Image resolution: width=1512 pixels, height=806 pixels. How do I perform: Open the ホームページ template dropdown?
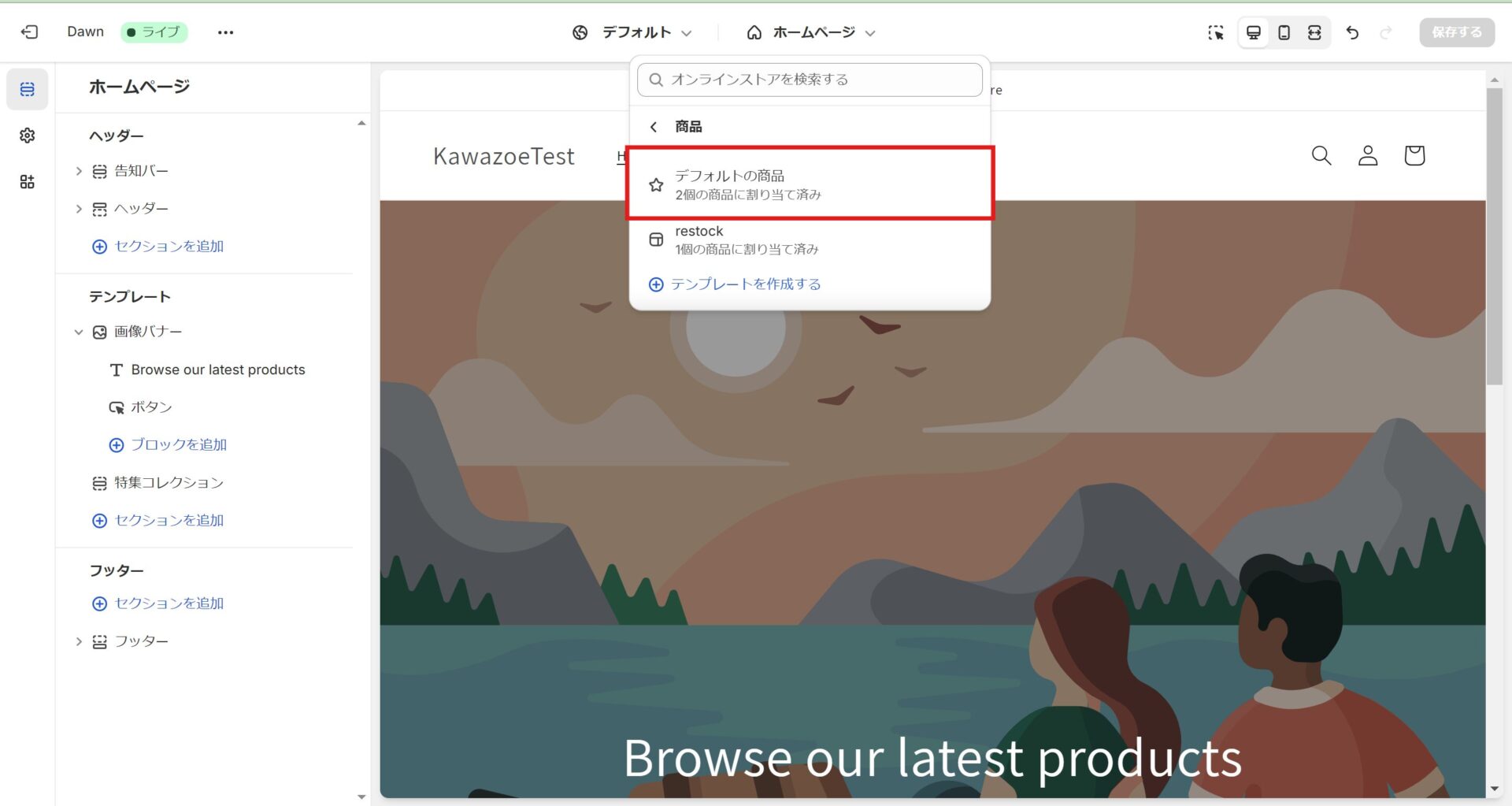coord(811,32)
